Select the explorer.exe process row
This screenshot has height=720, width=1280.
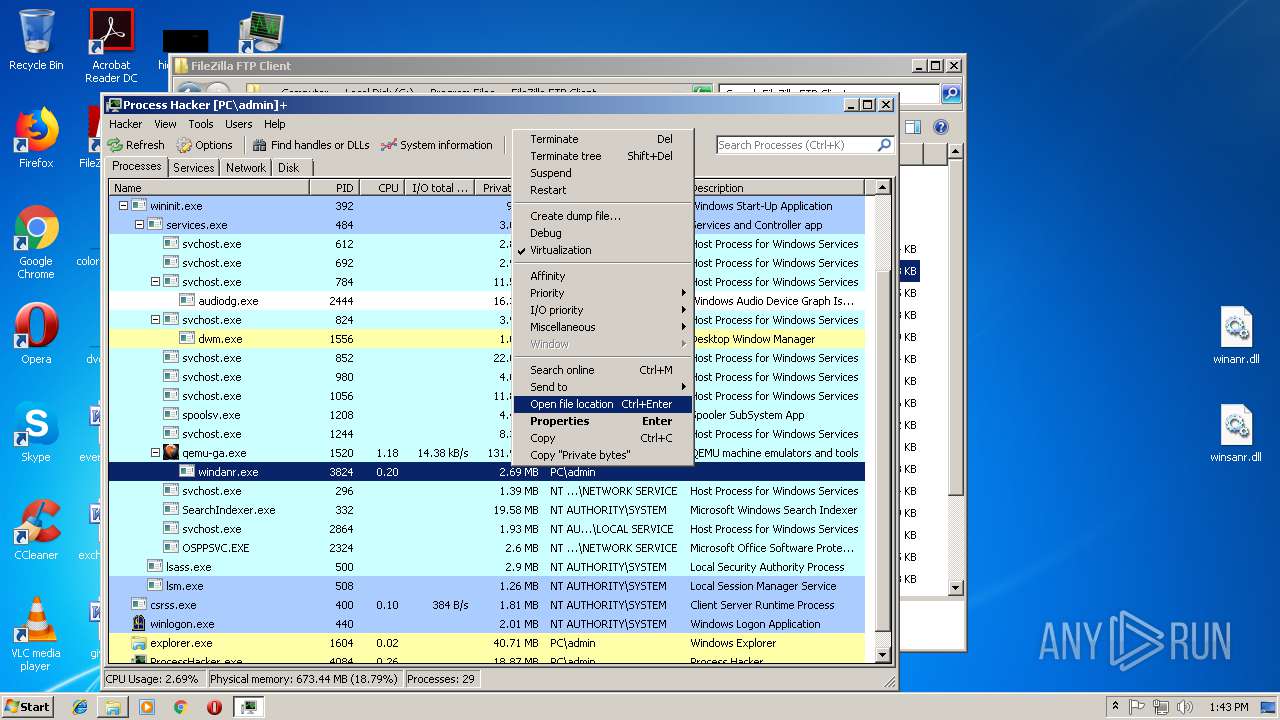487,643
